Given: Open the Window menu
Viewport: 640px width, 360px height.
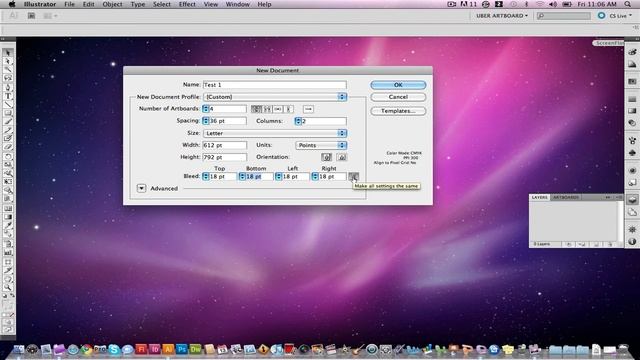Looking at the screenshot, I should (238, 4).
